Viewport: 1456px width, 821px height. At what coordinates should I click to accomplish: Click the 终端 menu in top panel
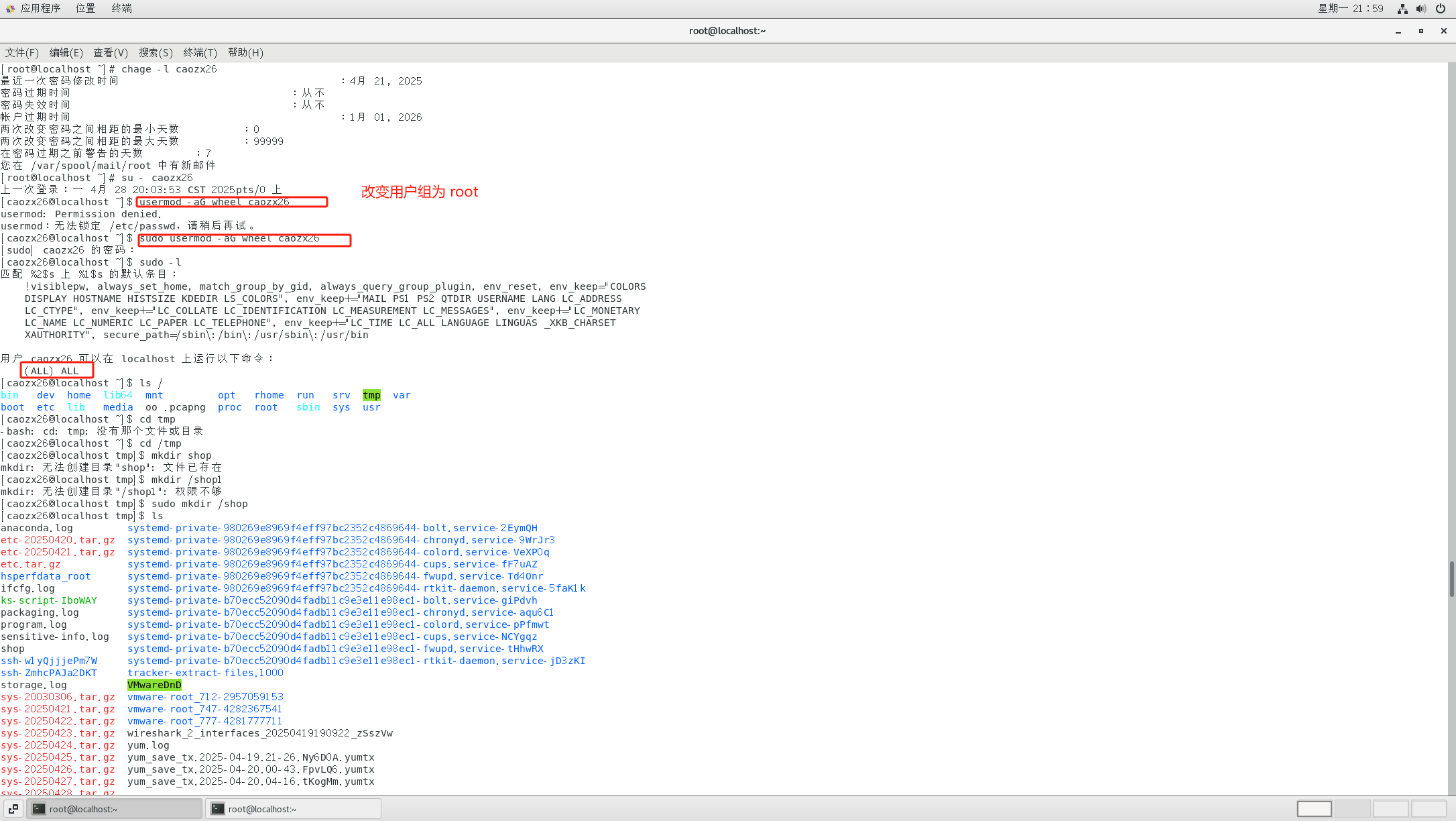click(x=121, y=8)
